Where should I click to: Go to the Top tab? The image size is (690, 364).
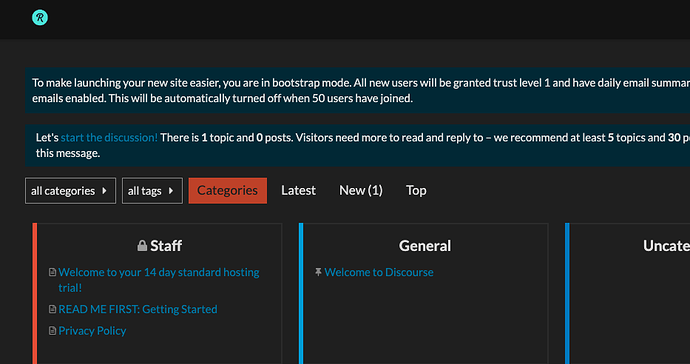coord(416,191)
